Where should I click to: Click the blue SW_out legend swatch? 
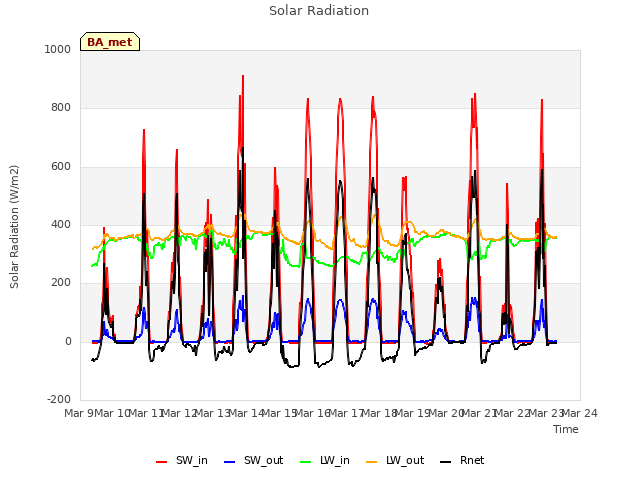(230, 462)
